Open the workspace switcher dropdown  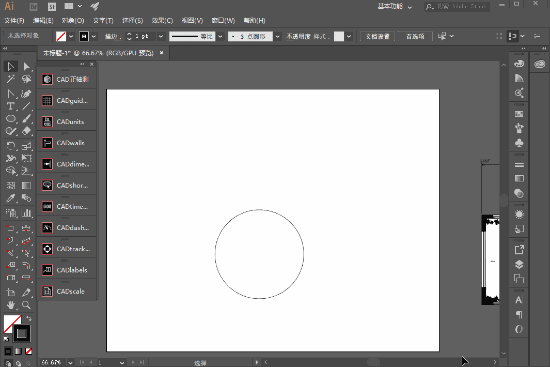pyautogui.click(x=395, y=7)
